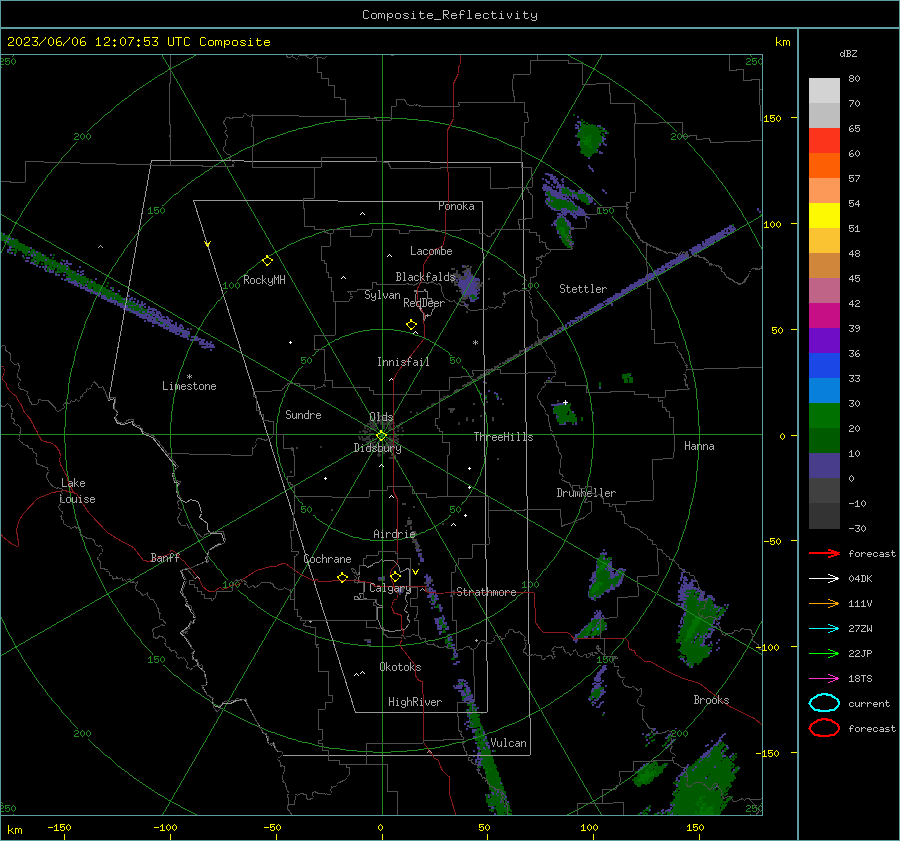
Task: Click the orange 111V arrow legend icon
Action: (824, 603)
